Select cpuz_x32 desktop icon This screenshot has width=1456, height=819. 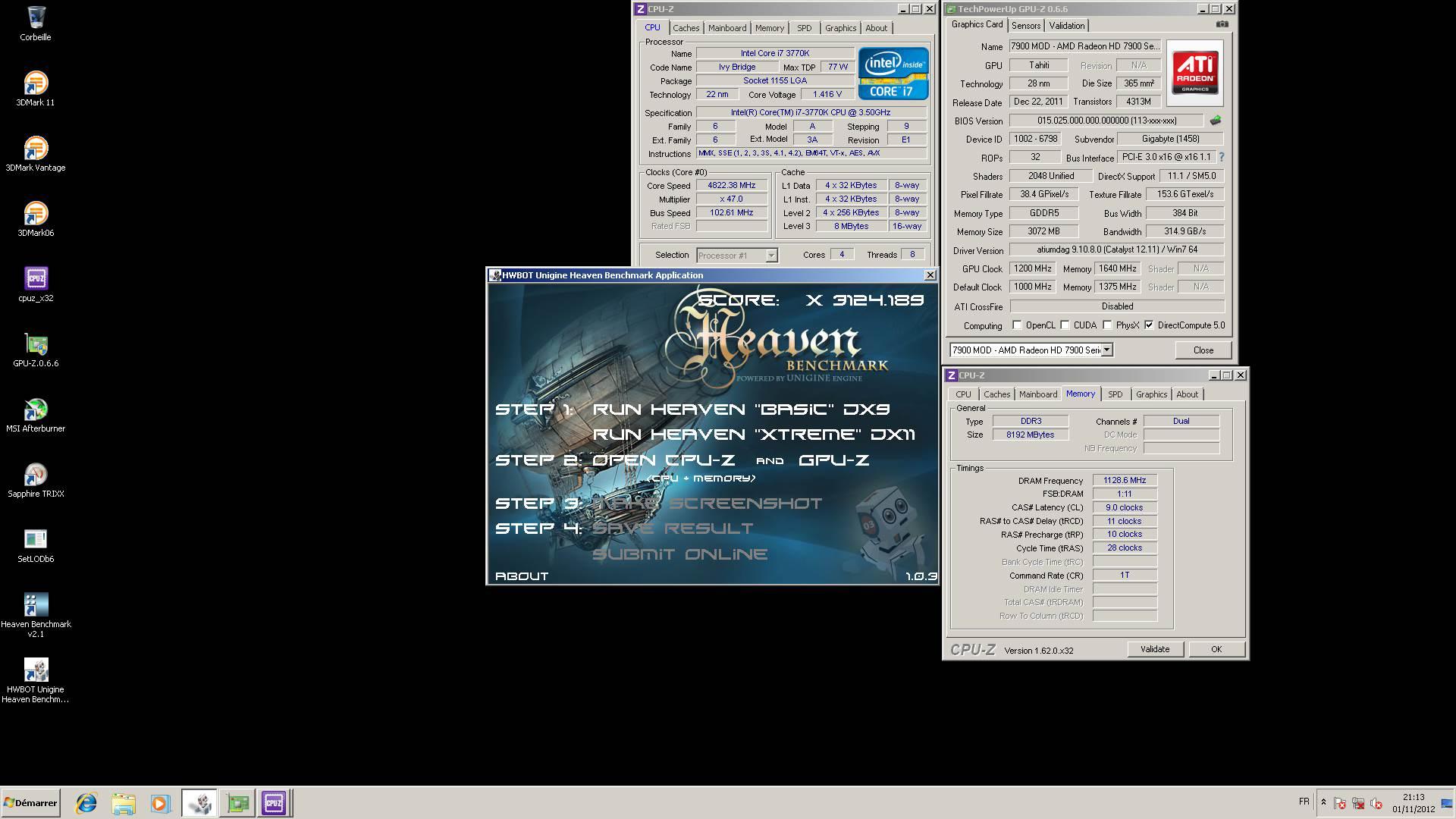click(36, 284)
